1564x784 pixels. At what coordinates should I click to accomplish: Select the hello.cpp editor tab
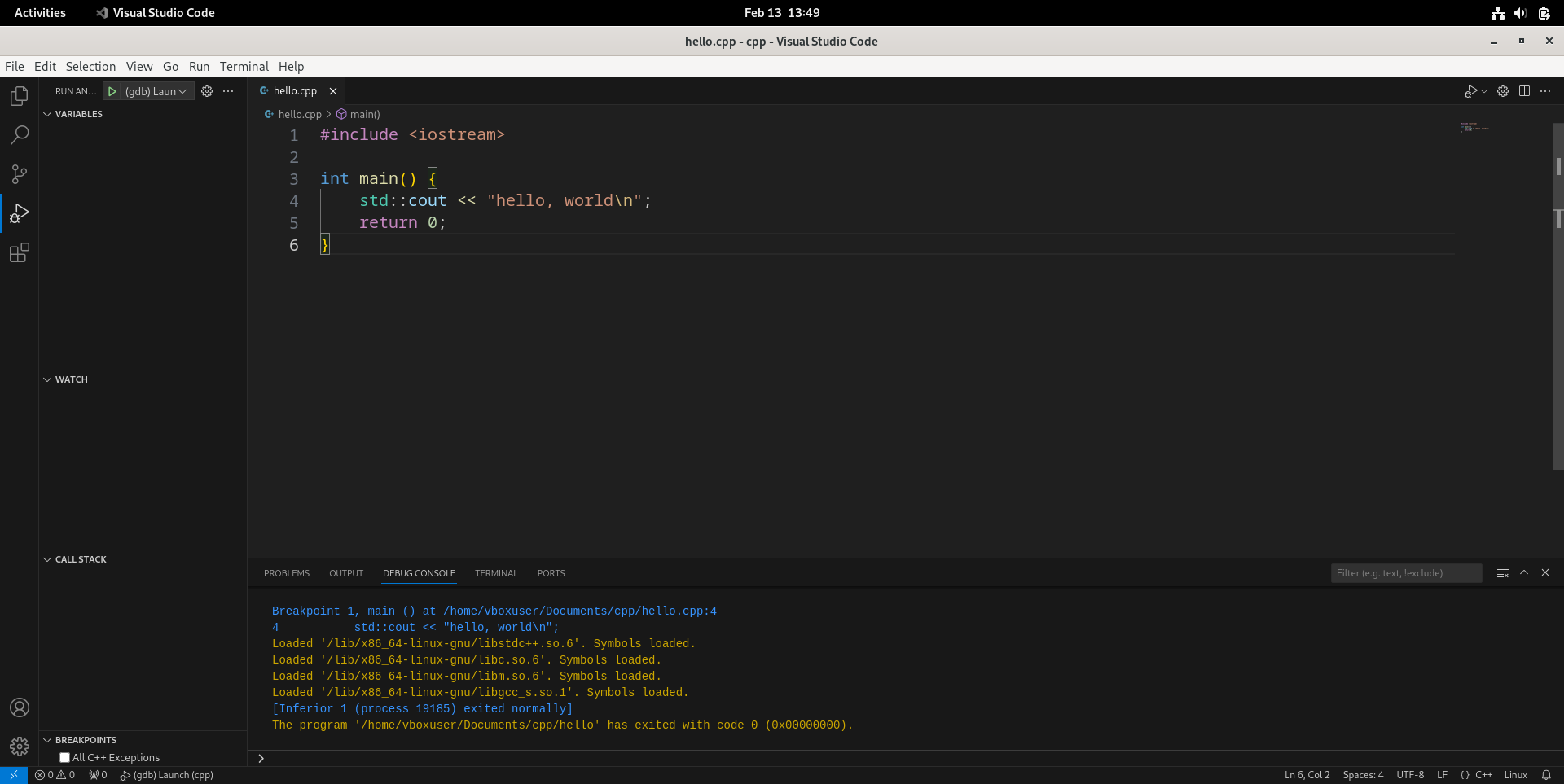point(295,91)
